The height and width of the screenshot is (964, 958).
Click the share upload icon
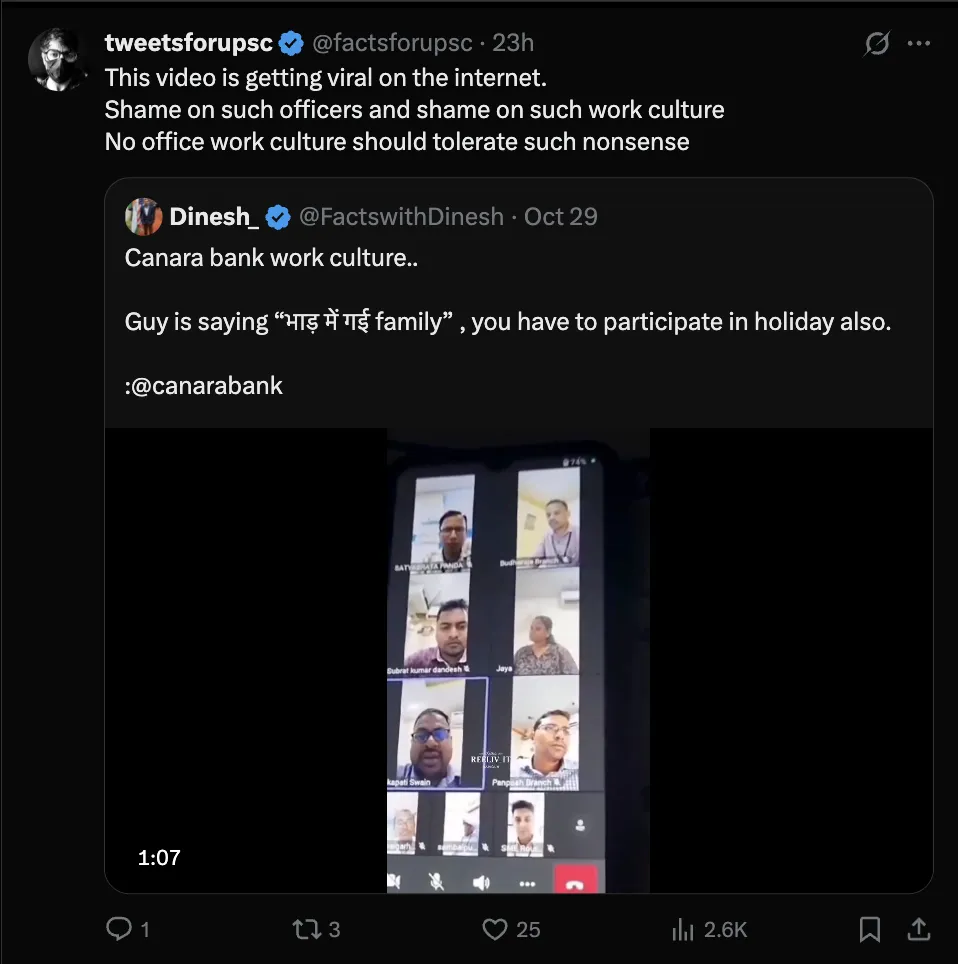click(x=915, y=929)
